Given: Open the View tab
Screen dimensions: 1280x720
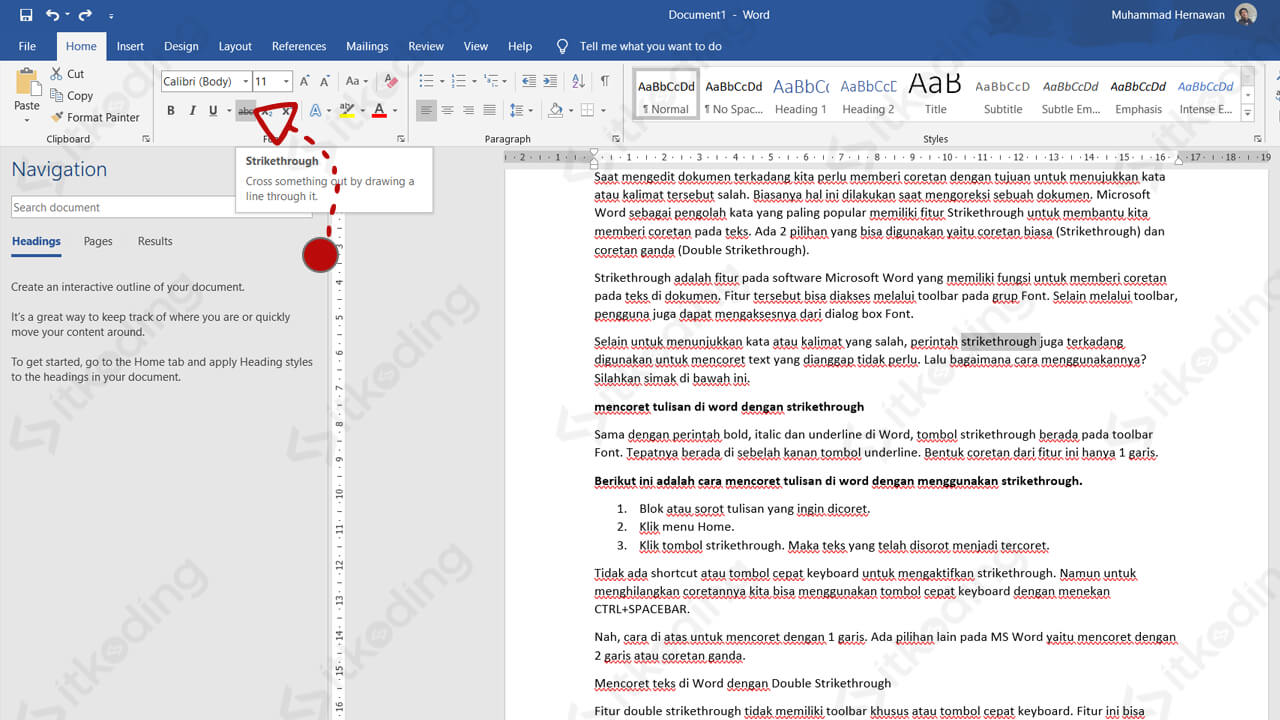Looking at the screenshot, I should point(476,46).
